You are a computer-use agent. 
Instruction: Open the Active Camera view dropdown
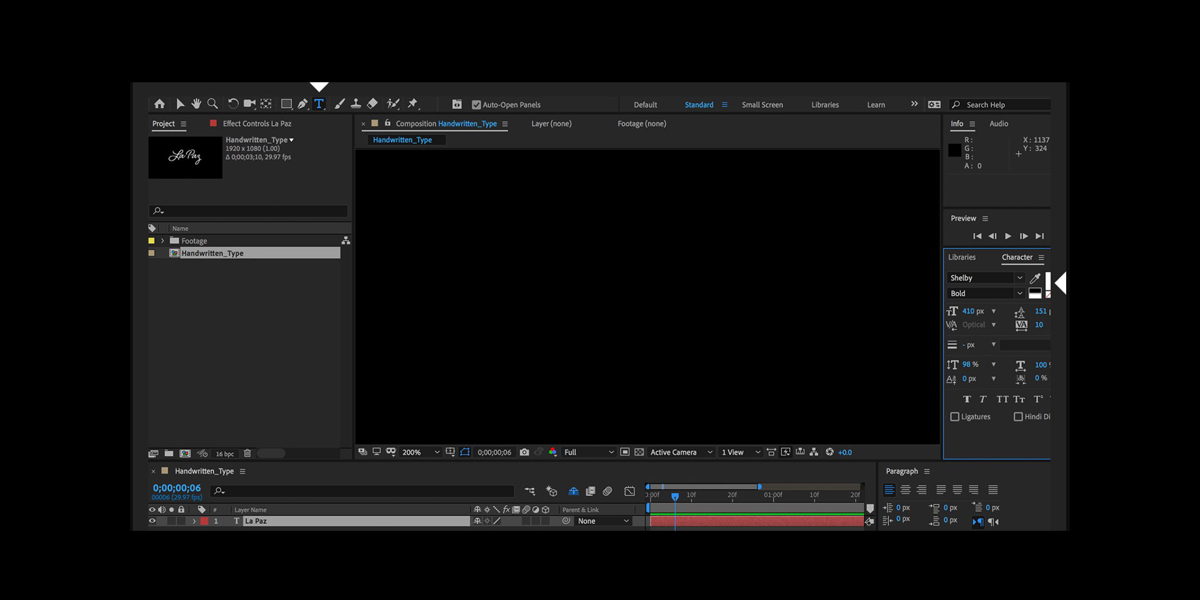tap(682, 452)
